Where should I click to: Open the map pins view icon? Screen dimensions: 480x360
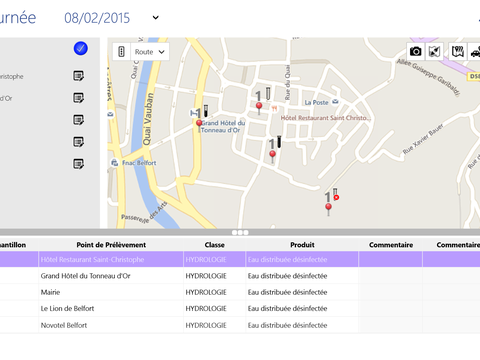pos(458,51)
